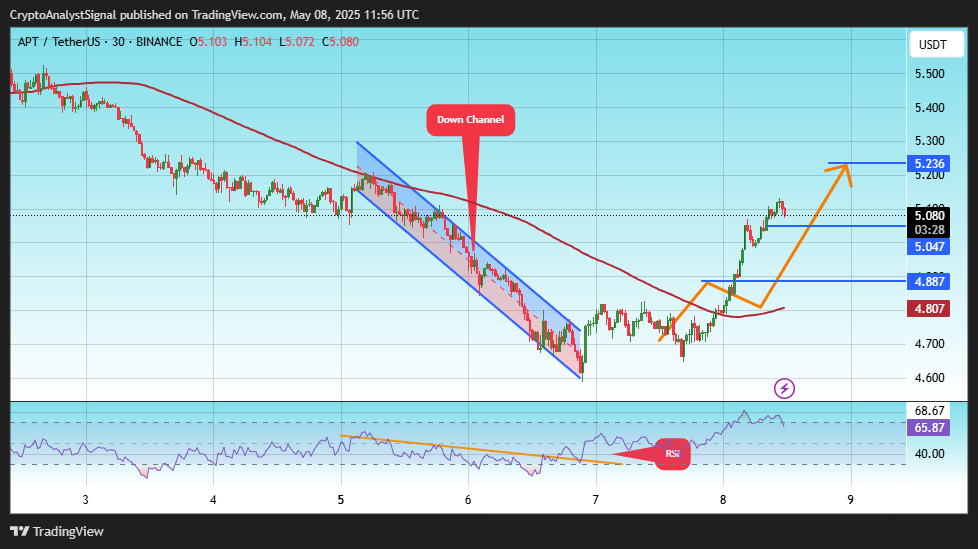Click date label 9 on time axis
Image resolution: width=978 pixels, height=549 pixels.
851,500
